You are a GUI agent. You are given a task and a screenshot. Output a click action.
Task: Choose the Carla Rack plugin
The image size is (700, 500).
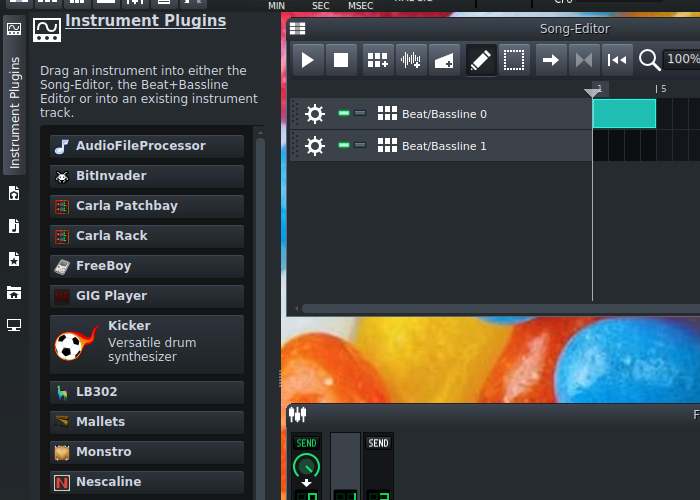click(x=147, y=236)
